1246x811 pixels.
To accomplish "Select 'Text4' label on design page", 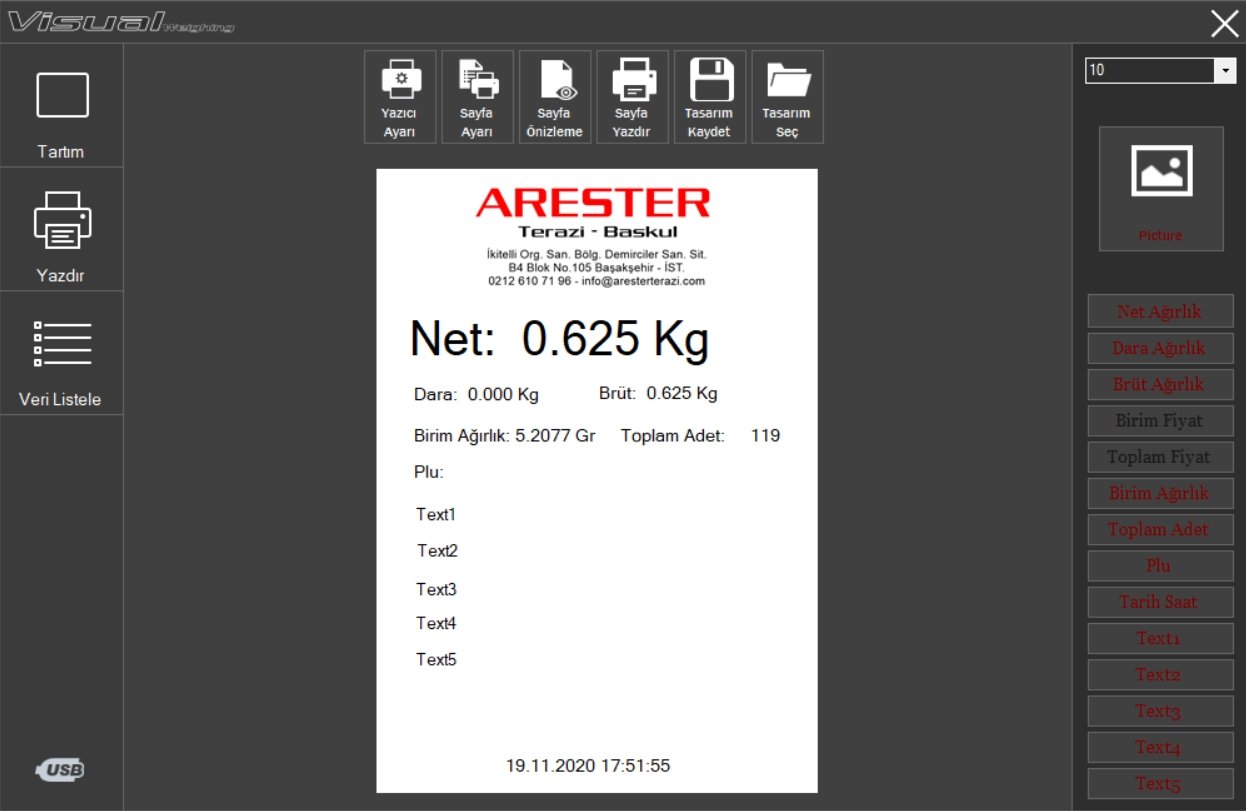I will click(436, 624).
